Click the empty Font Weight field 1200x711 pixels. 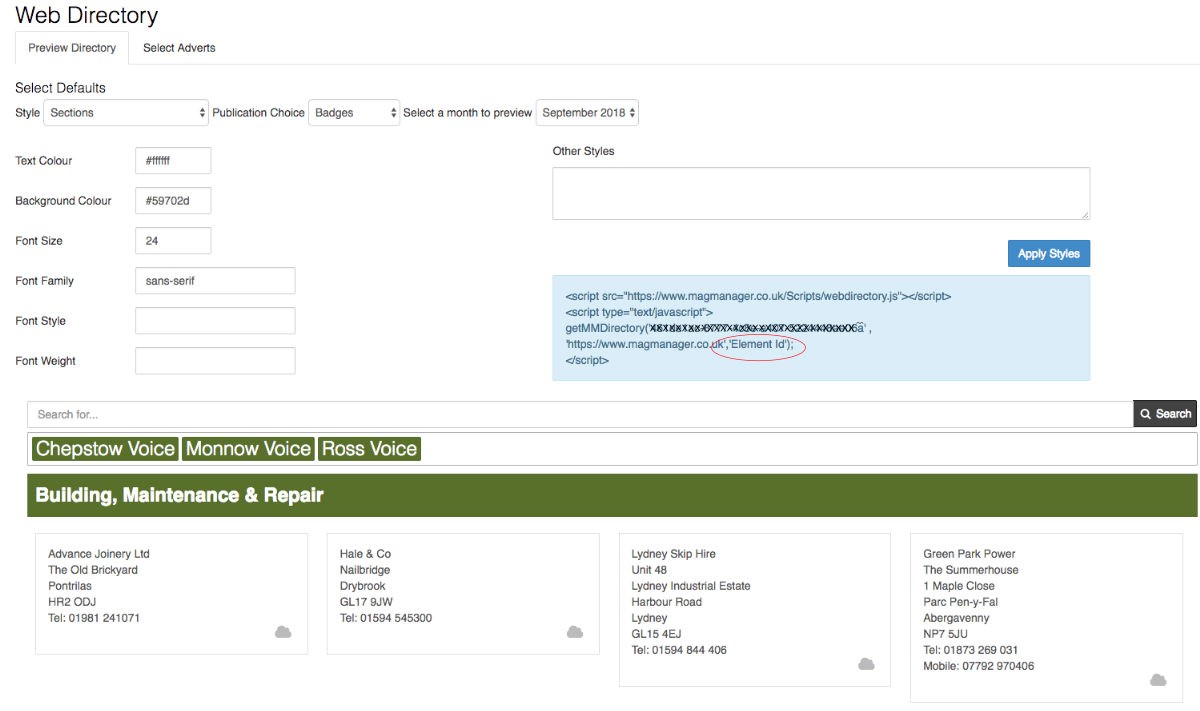[215, 361]
